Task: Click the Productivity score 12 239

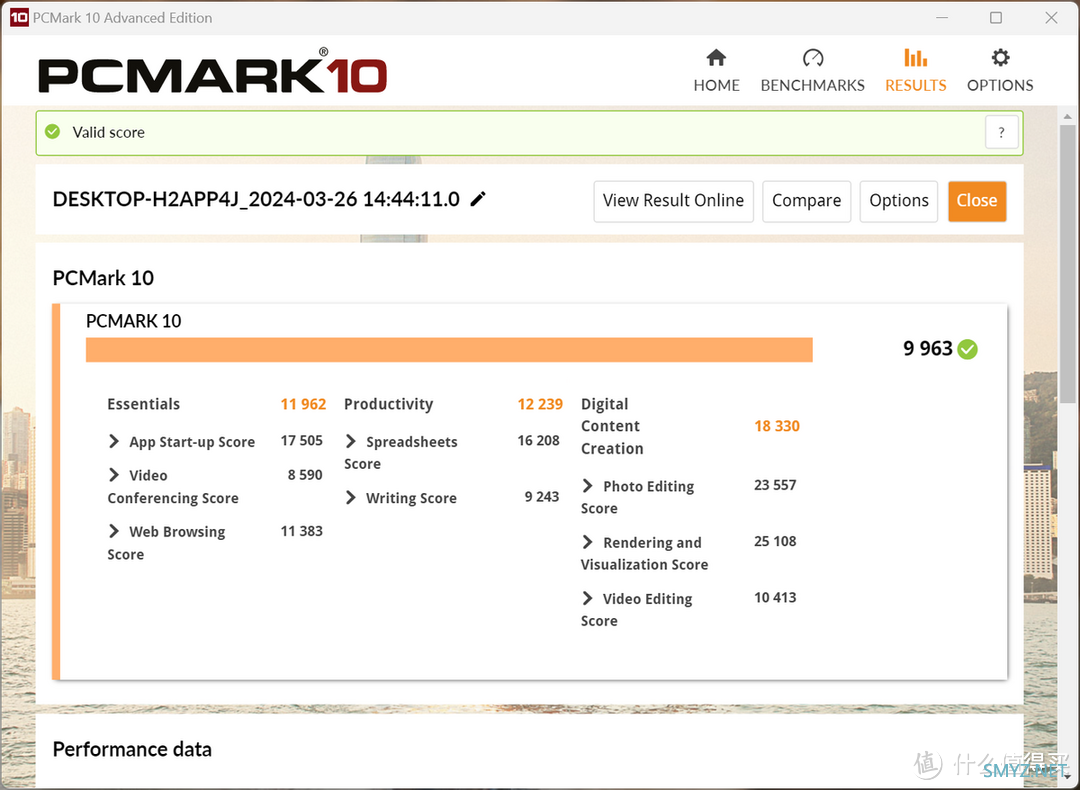Action: click(x=540, y=404)
